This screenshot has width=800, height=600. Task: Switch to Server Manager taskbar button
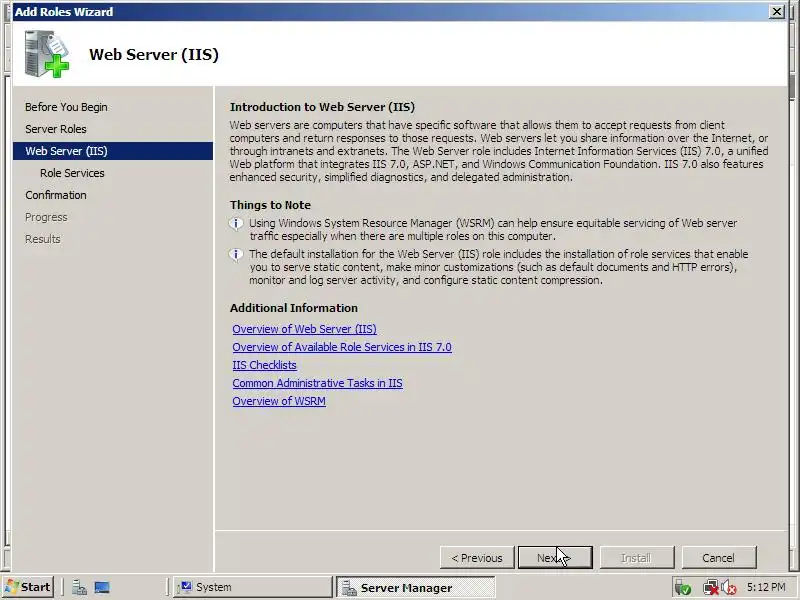click(x=415, y=588)
